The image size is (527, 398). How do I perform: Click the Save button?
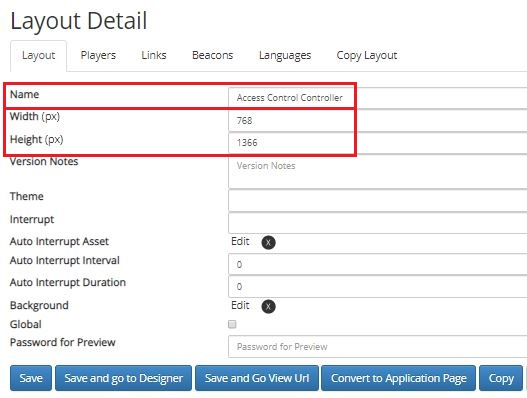pos(31,378)
